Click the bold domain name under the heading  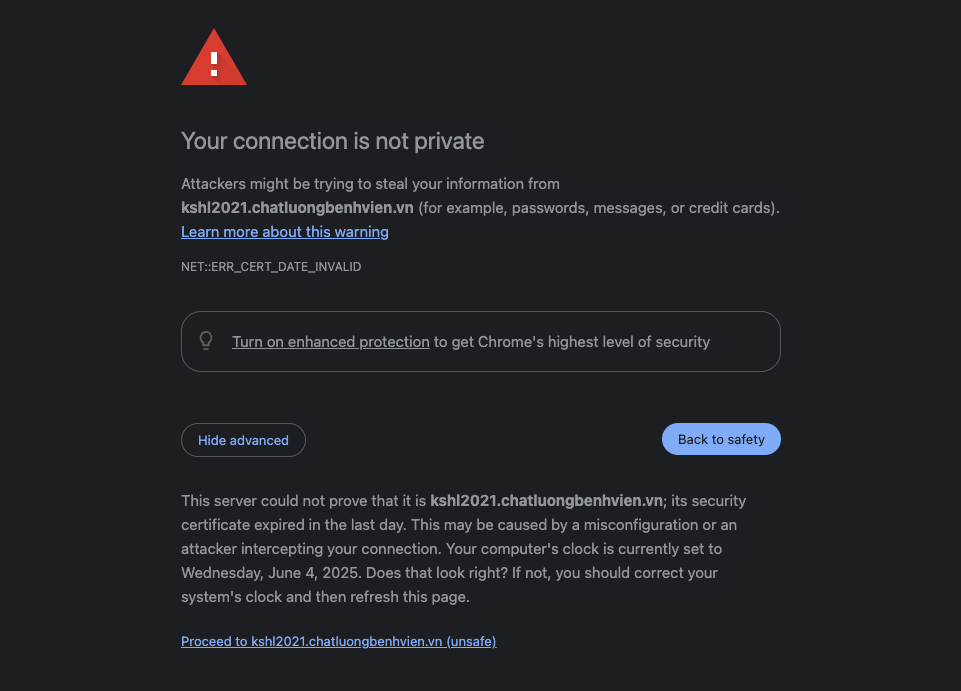pyautogui.click(x=297, y=208)
